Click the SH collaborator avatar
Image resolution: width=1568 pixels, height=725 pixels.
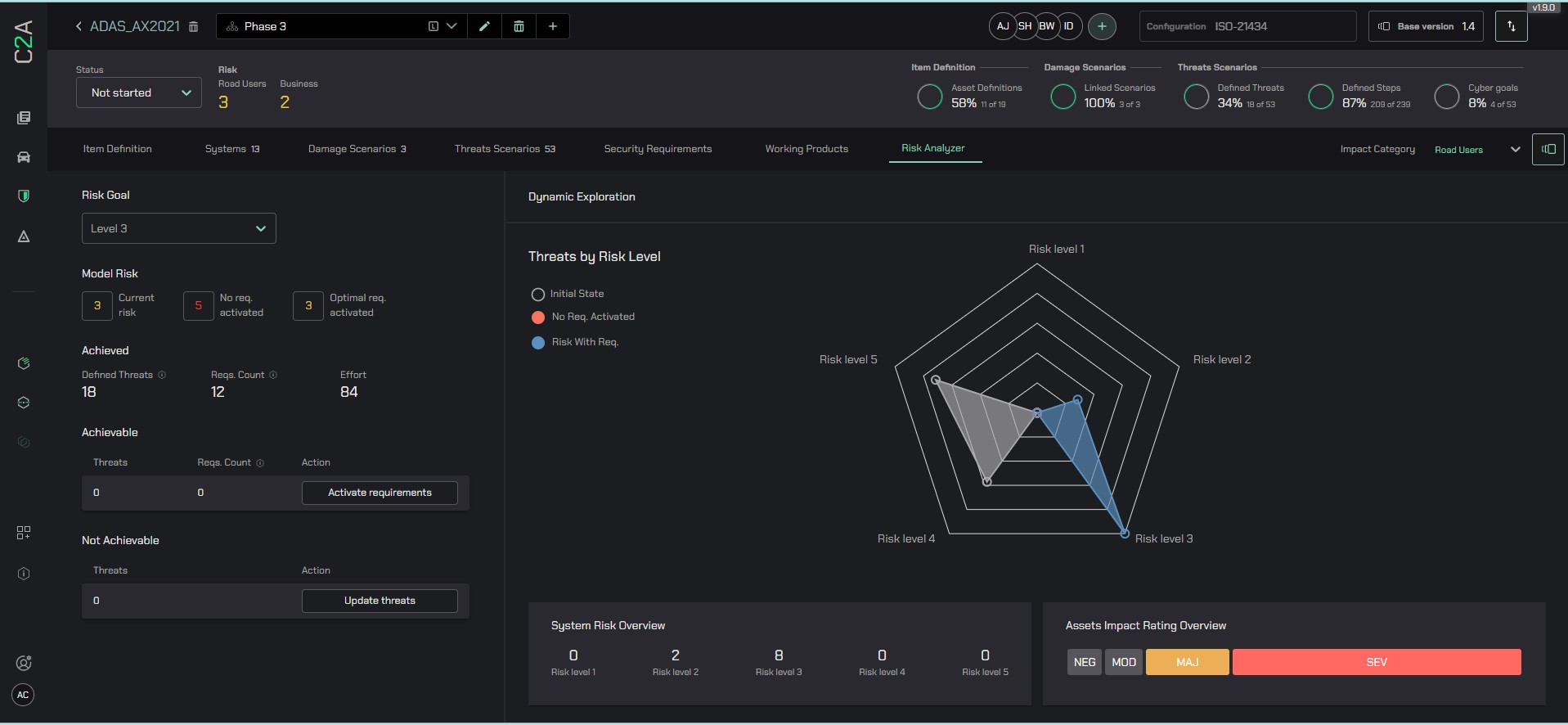pos(1026,26)
